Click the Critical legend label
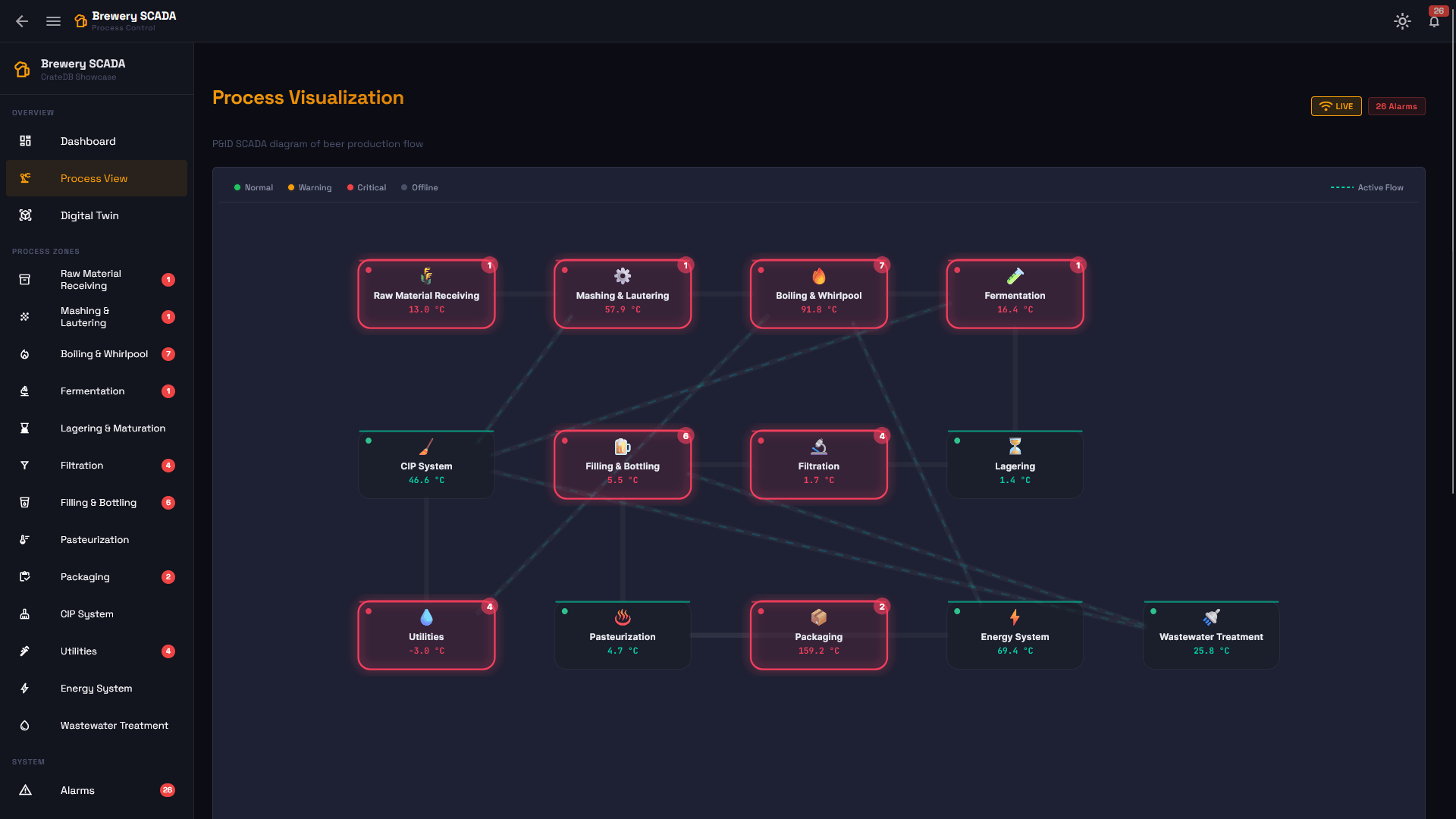The image size is (1456, 819). tap(372, 187)
